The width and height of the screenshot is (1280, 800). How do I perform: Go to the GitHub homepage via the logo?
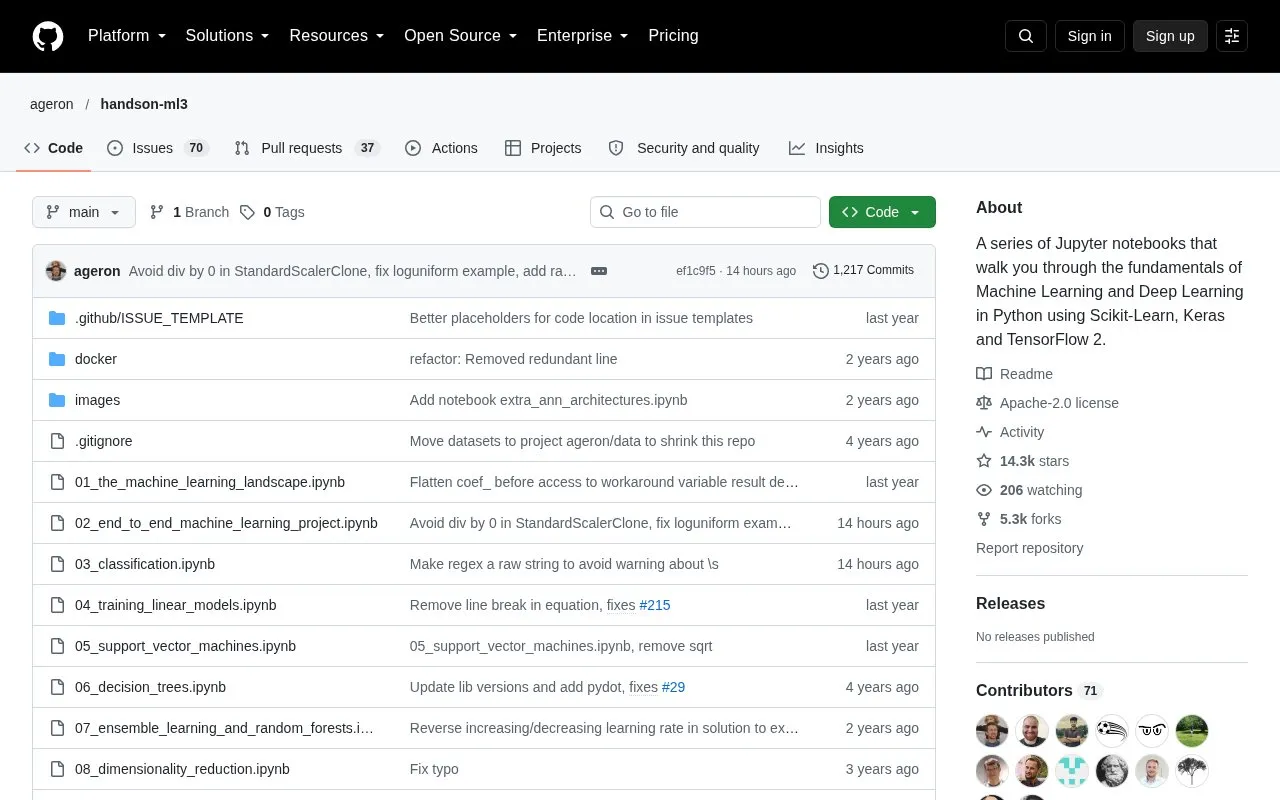pyautogui.click(x=48, y=36)
